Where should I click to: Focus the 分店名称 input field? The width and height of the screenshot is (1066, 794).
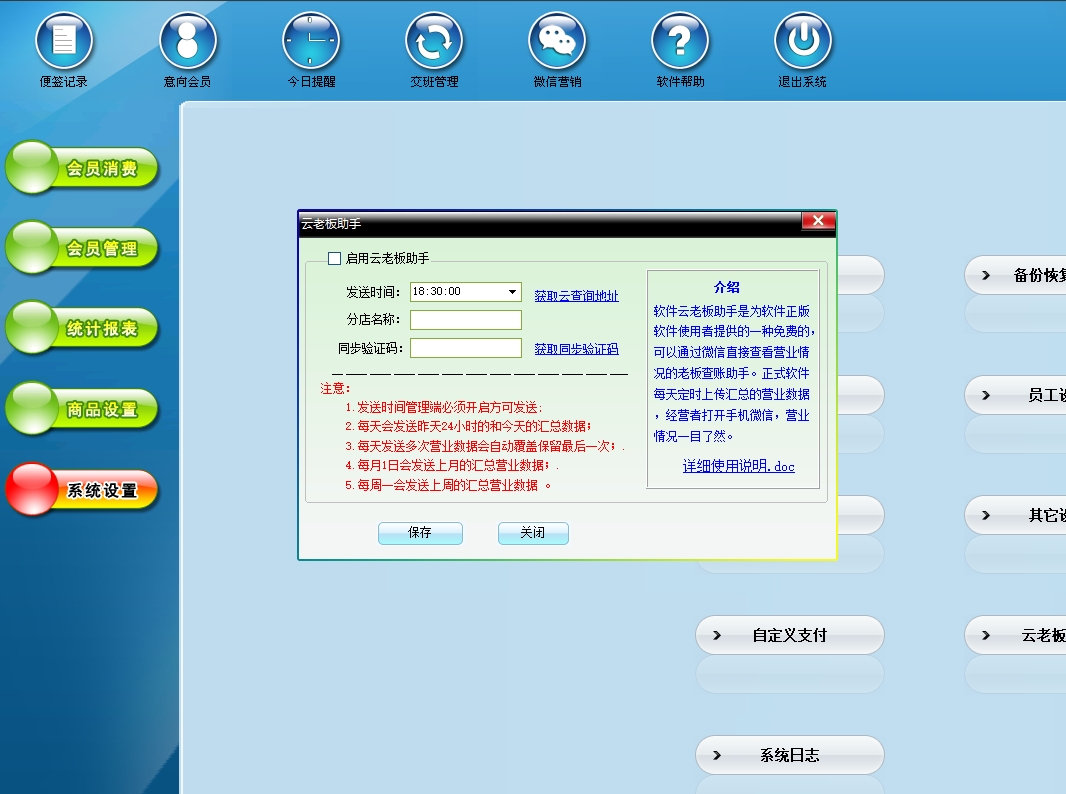pyautogui.click(x=465, y=320)
